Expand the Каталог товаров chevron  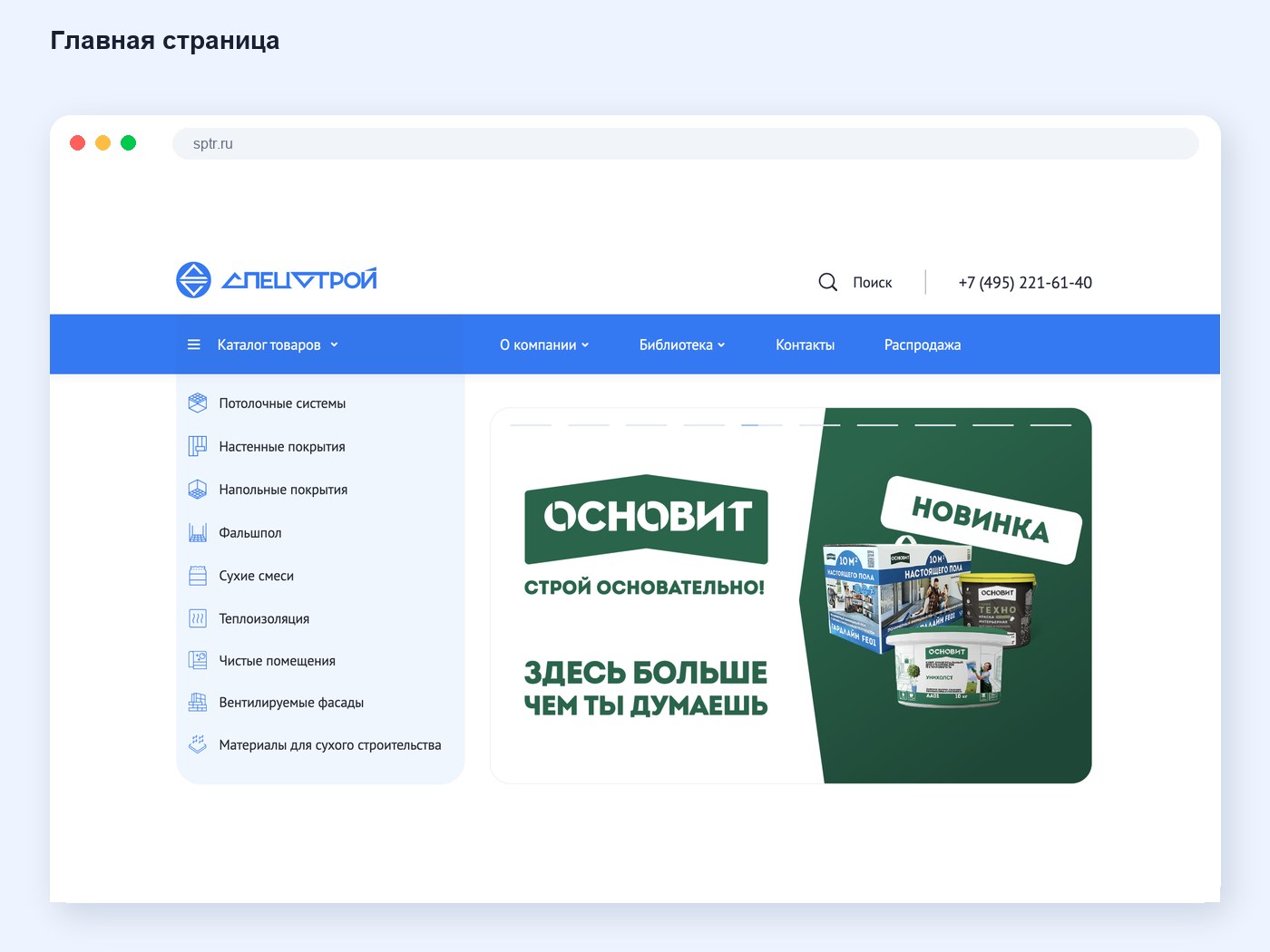tap(334, 345)
